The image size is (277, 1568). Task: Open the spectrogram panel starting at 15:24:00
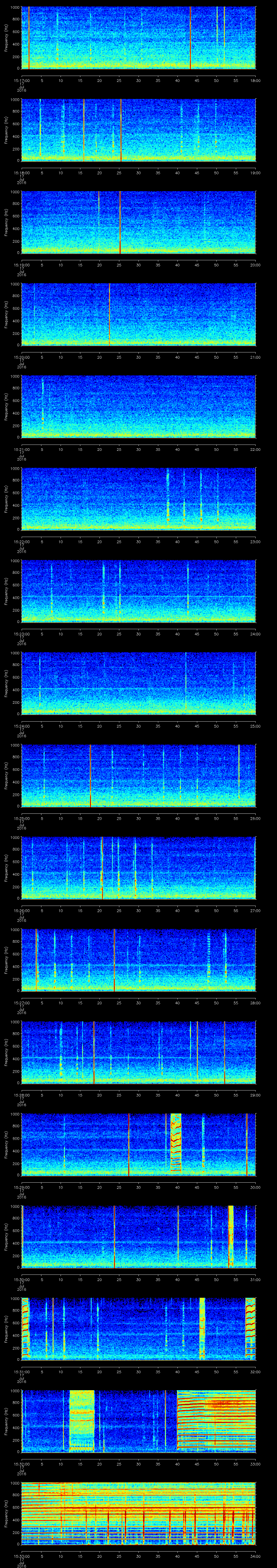click(138, 683)
